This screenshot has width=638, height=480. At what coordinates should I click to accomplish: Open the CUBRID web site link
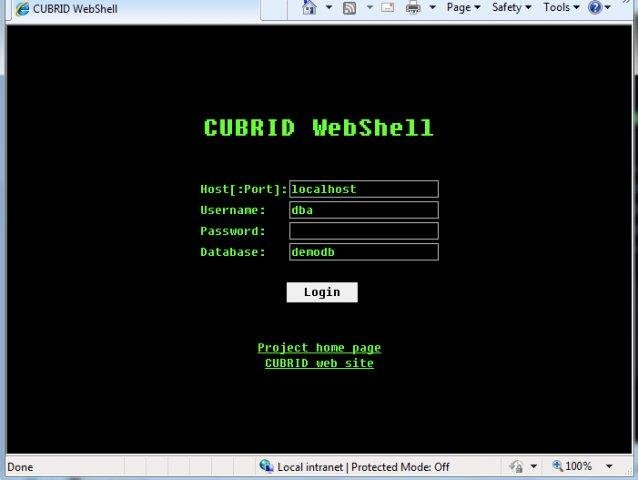click(x=319, y=363)
